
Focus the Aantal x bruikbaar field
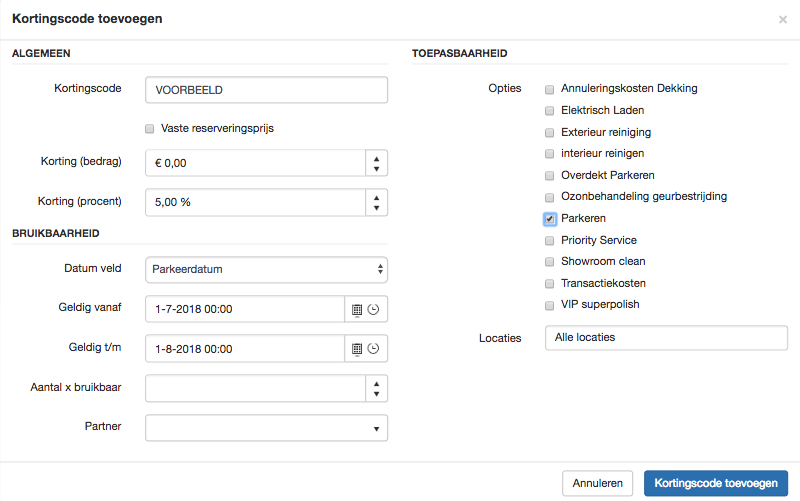pyautogui.click(x=256, y=388)
